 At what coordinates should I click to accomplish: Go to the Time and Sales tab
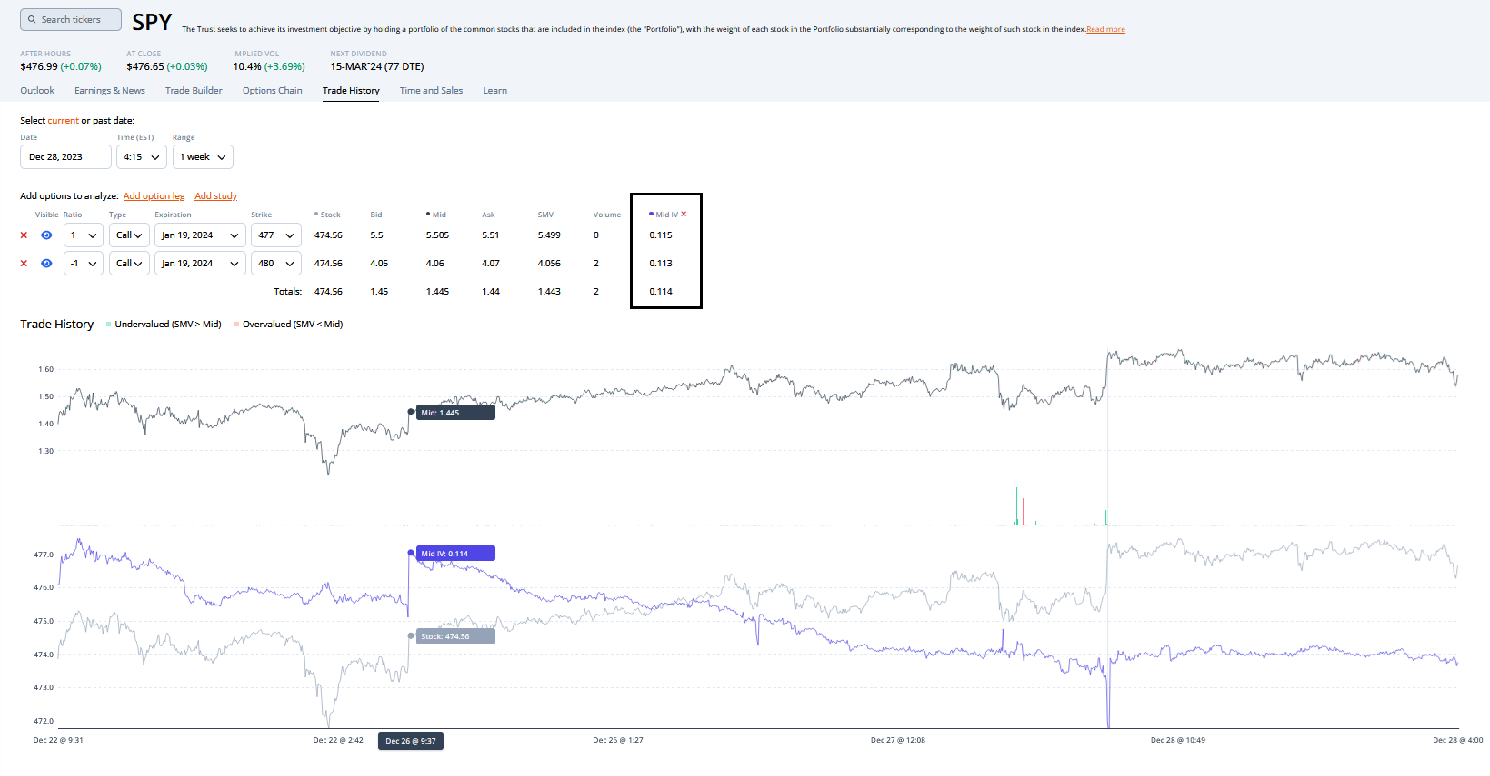(431, 90)
